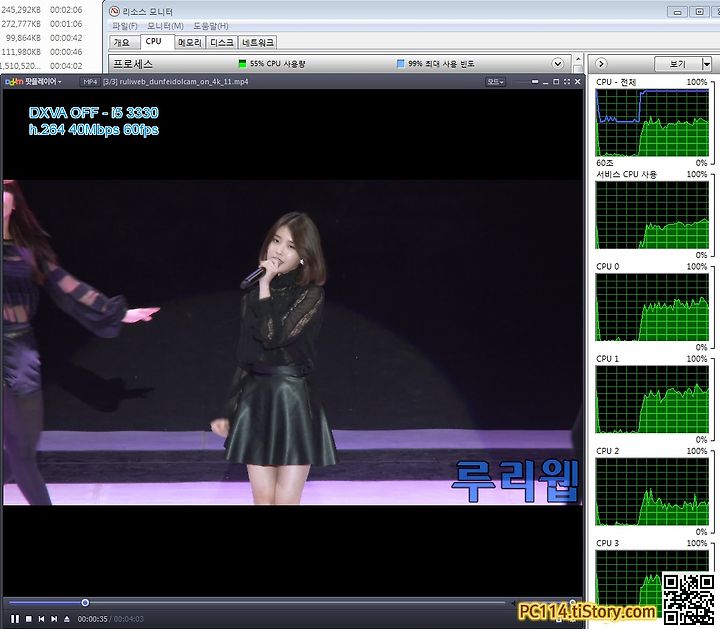The image size is (720, 629).
Task: Pause the video with the pause button
Action: click(x=15, y=619)
